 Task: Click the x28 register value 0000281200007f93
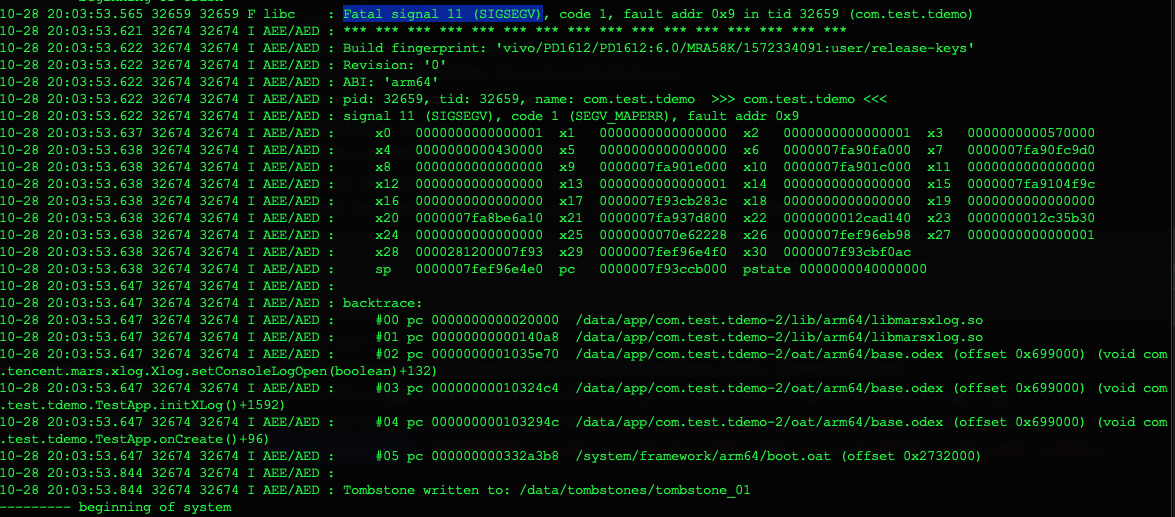point(478,252)
